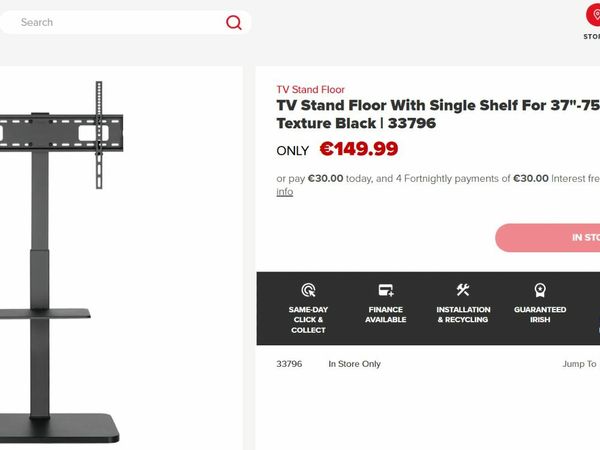Image resolution: width=600 pixels, height=450 pixels.
Task: Open the TV Stand Floor category link
Action: coord(310,90)
